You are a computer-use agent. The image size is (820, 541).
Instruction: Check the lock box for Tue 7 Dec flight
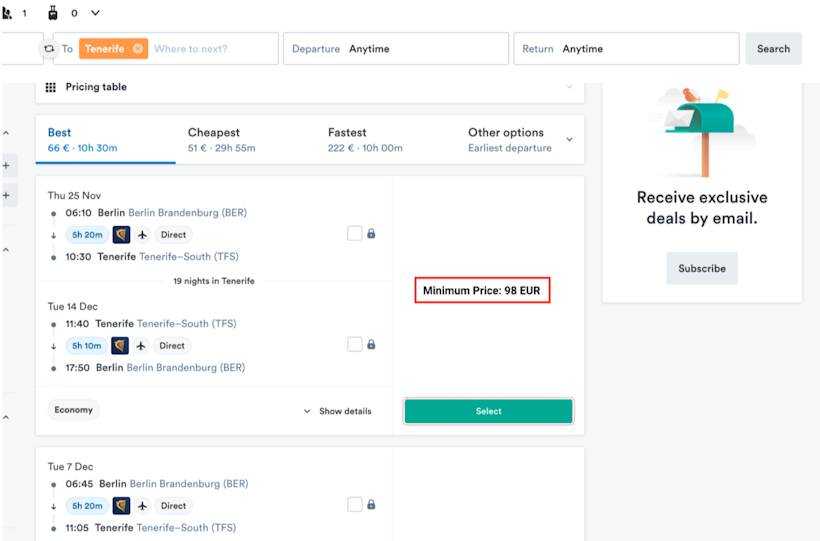click(x=354, y=505)
